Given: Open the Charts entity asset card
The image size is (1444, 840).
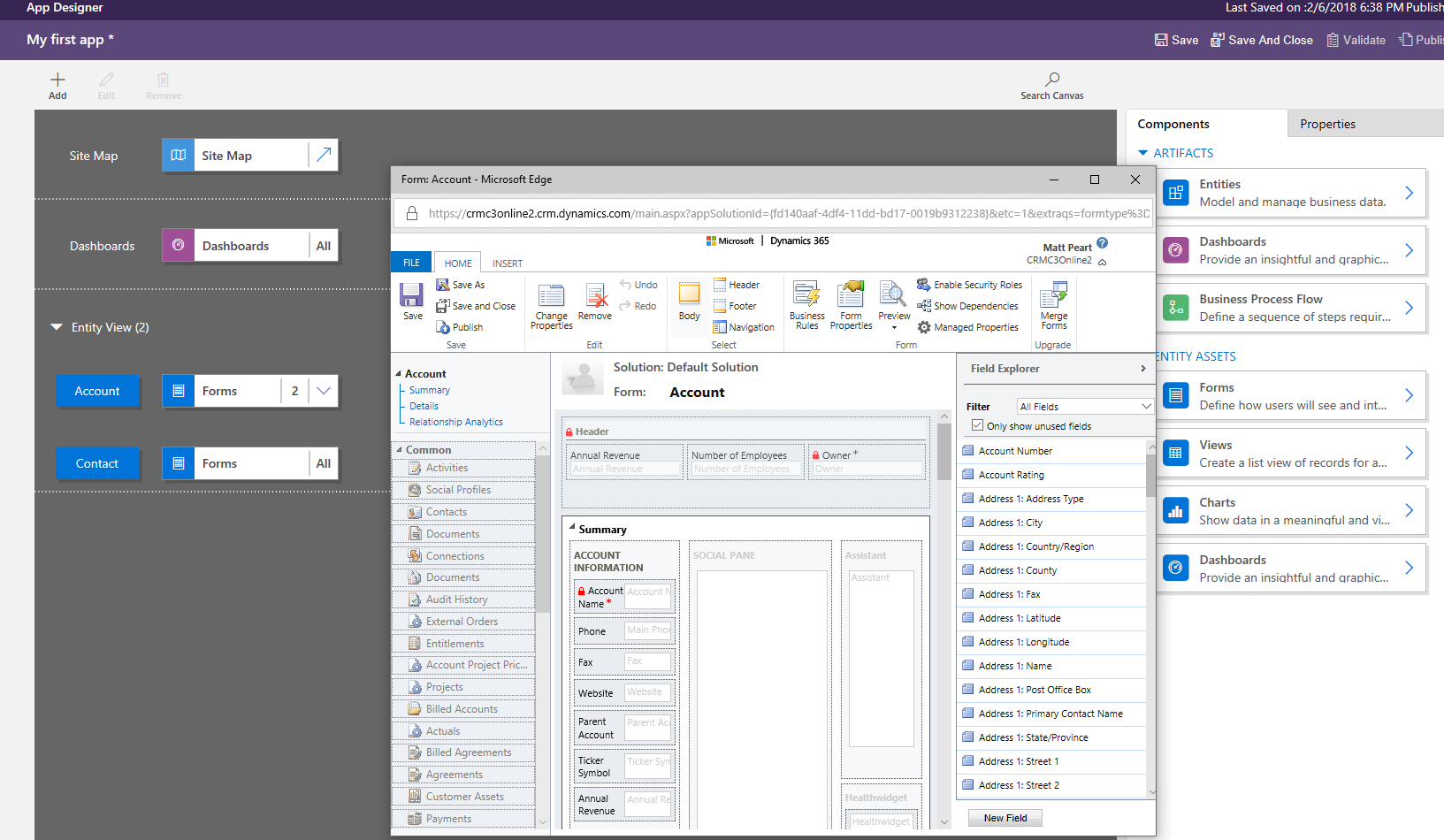Looking at the screenshot, I should click(x=1290, y=510).
